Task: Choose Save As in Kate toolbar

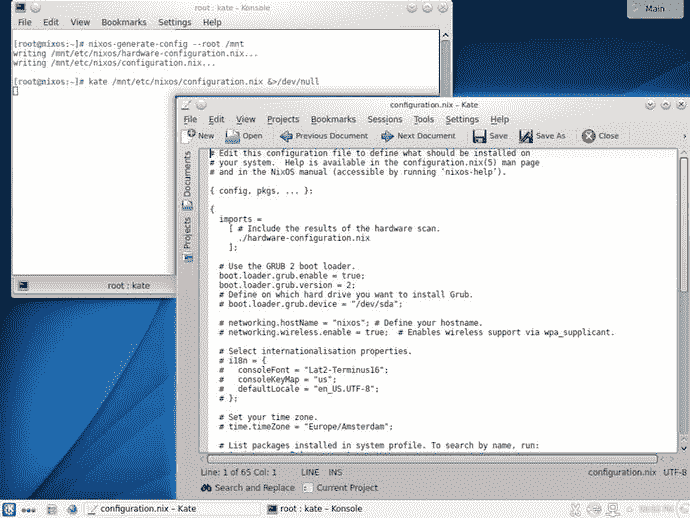Action: (542, 136)
